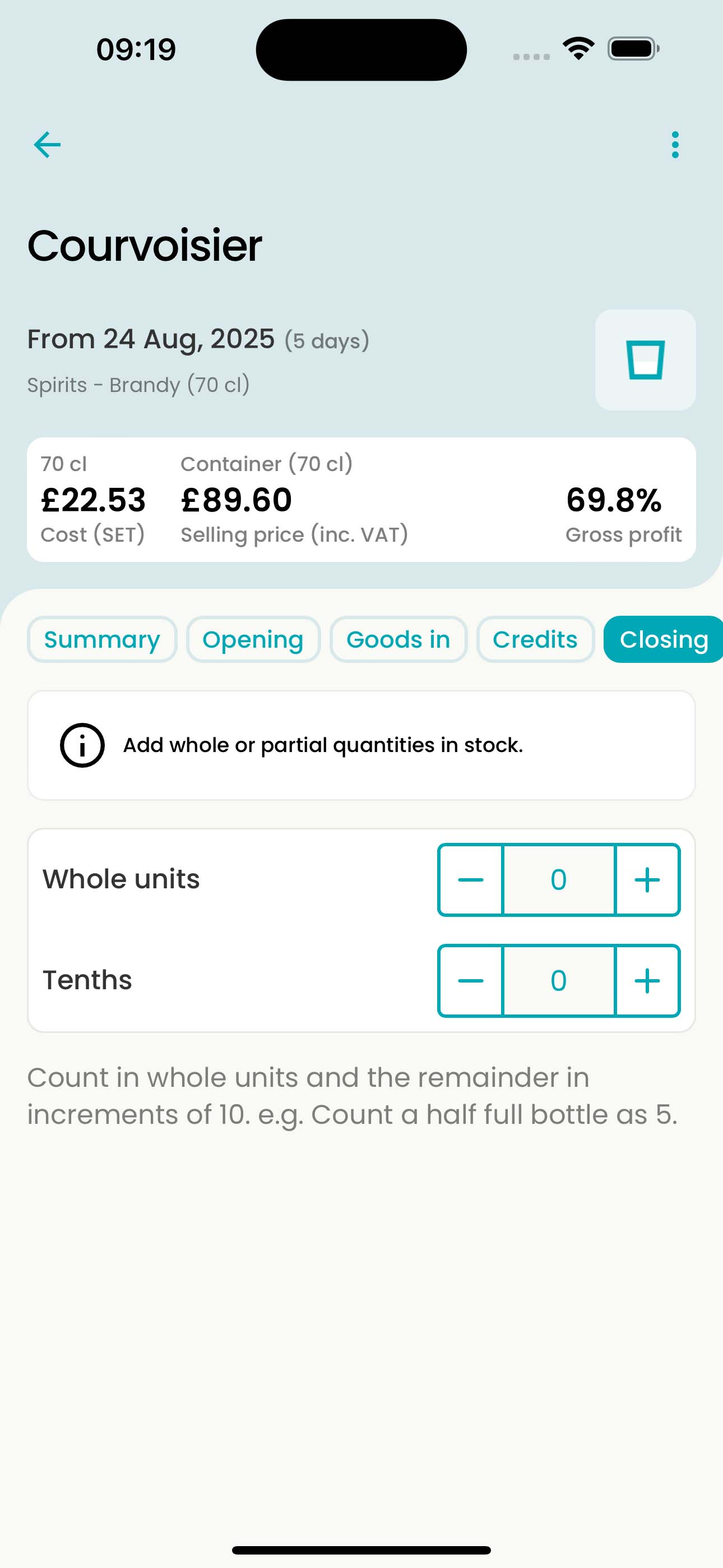This screenshot has height=1568, width=723.
Task: Tap the back arrow icon
Action: click(x=47, y=145)
